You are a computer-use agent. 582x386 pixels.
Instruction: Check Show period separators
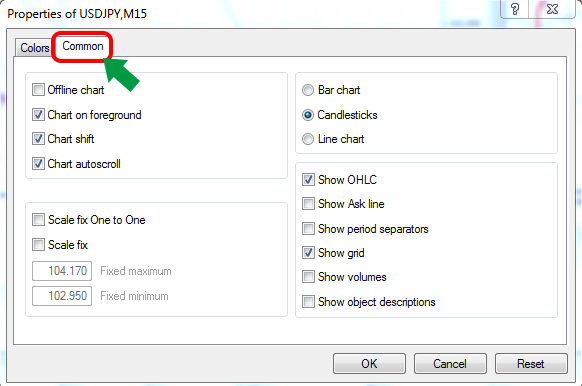click(x=308, y=229)
